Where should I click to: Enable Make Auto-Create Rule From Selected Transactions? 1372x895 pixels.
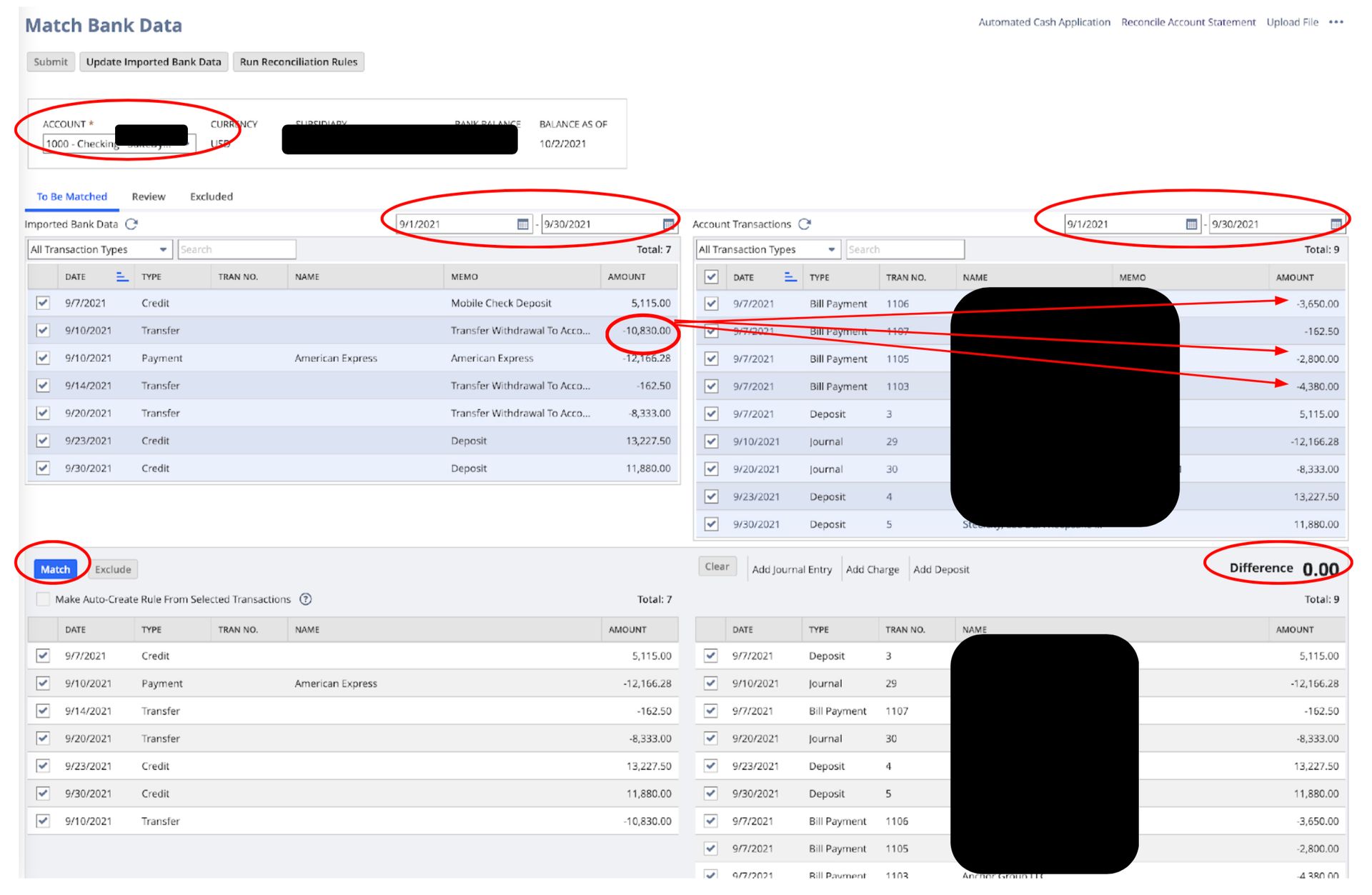(x=43, y=599)
